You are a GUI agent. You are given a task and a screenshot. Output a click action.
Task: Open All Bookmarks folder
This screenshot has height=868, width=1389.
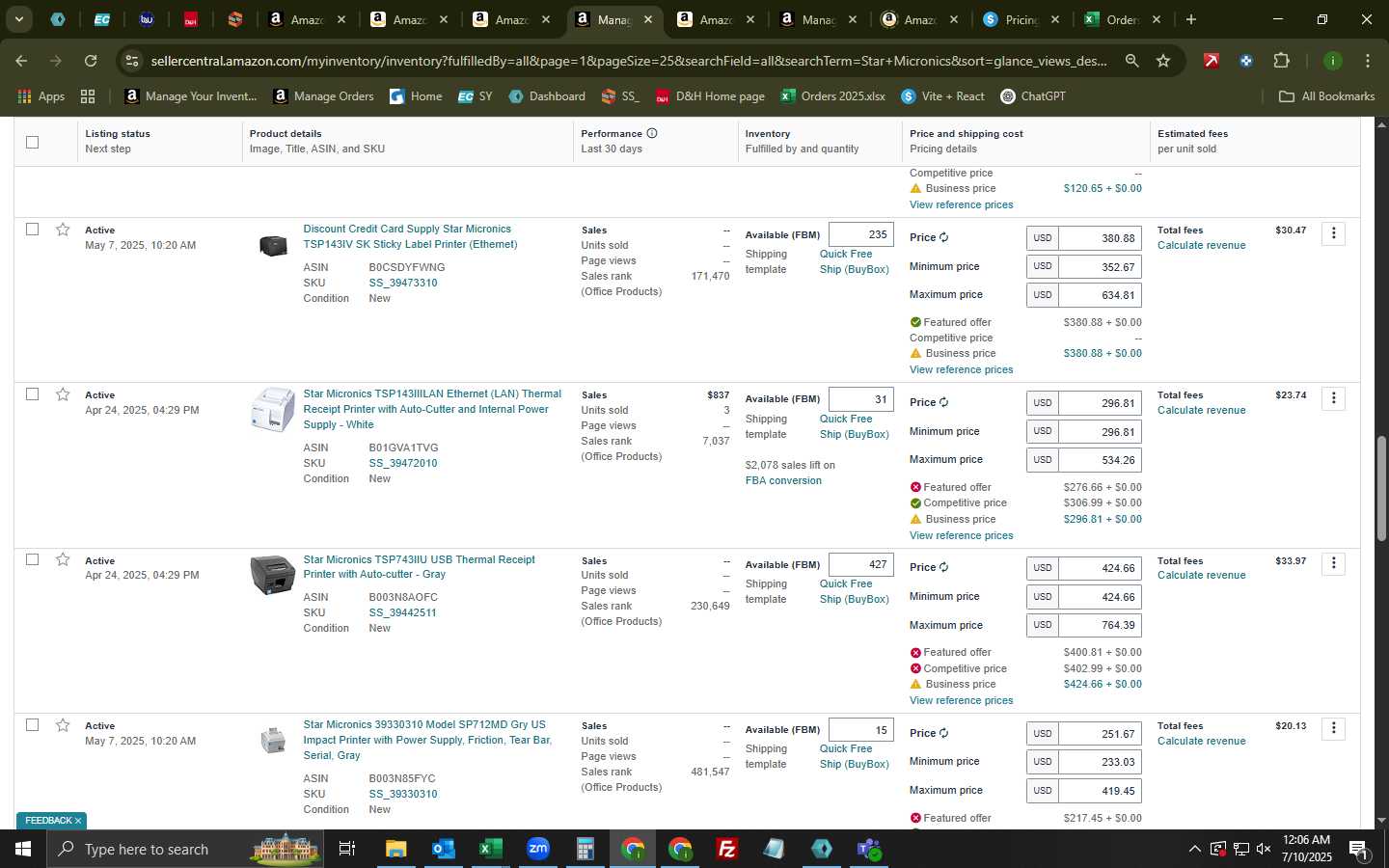click(x=1326, y=96)
